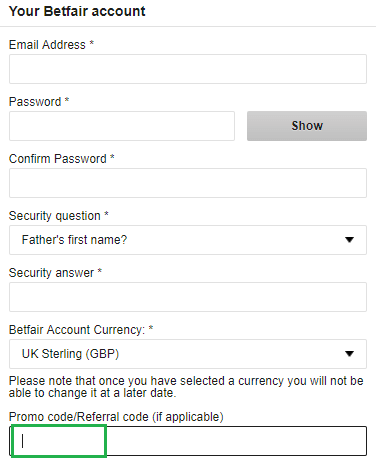This screenshot has width=376, height=462.
Task: Focus the Password input box
Action: point(122,126)
